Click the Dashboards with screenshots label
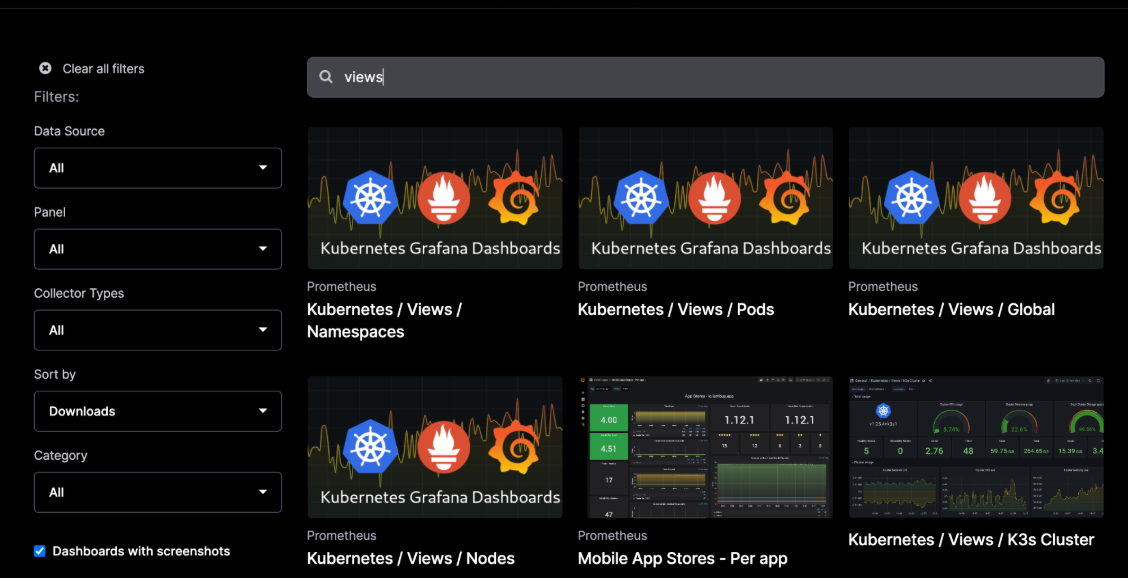 pyautogui.click(x=142, y=551)
